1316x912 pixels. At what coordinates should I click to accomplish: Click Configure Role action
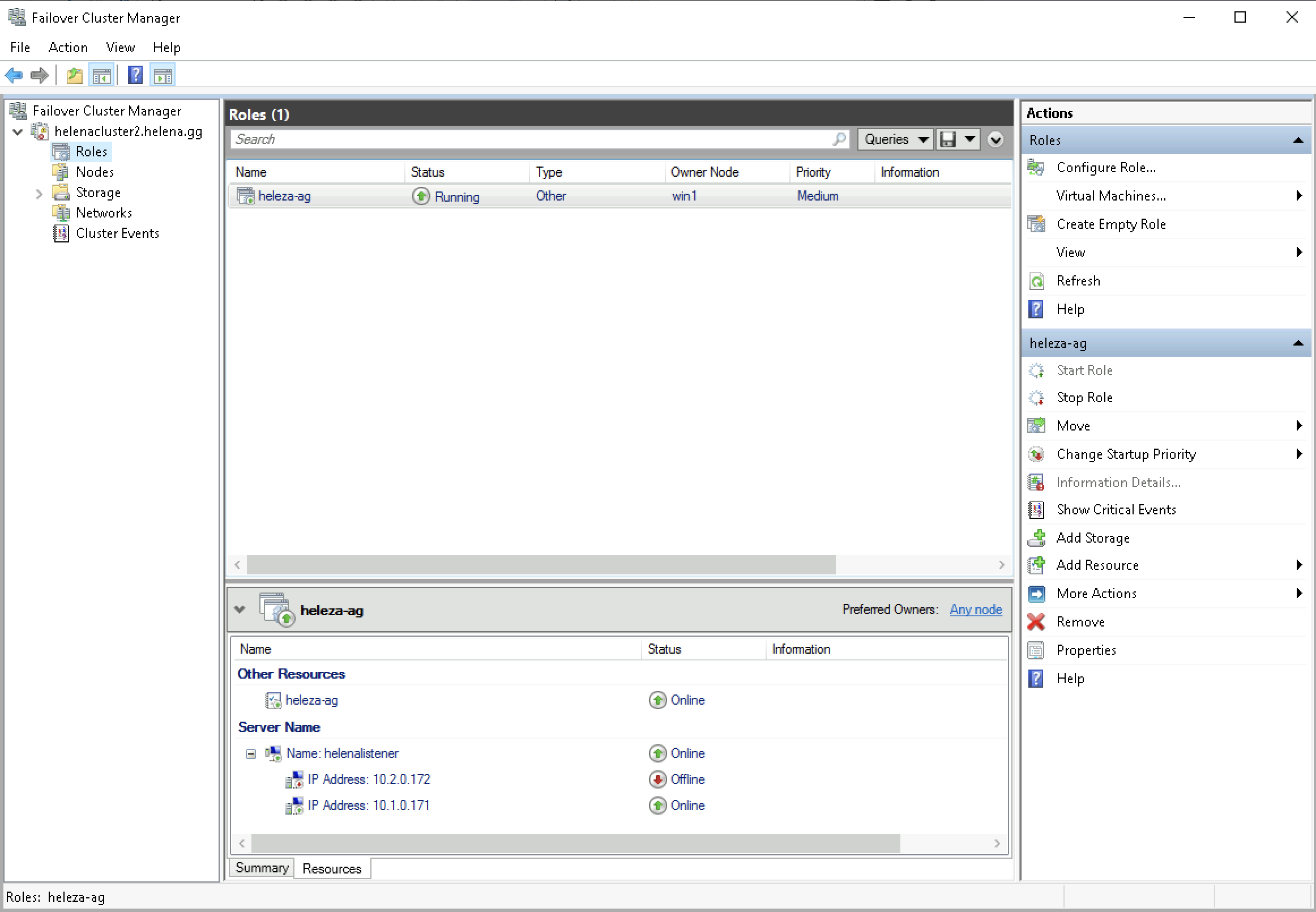(1105, 168)
